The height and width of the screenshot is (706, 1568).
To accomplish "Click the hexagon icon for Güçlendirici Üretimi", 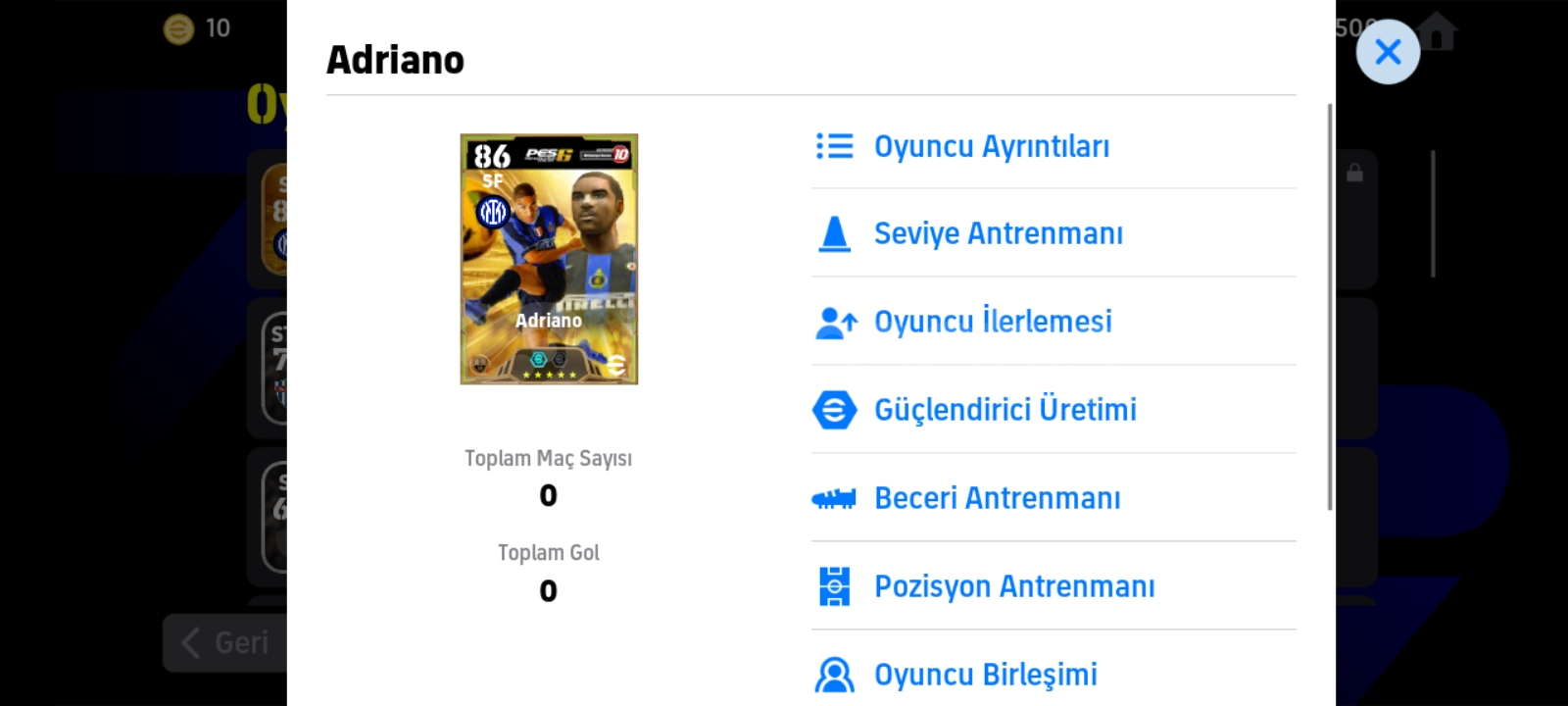I will pos(834,410).
